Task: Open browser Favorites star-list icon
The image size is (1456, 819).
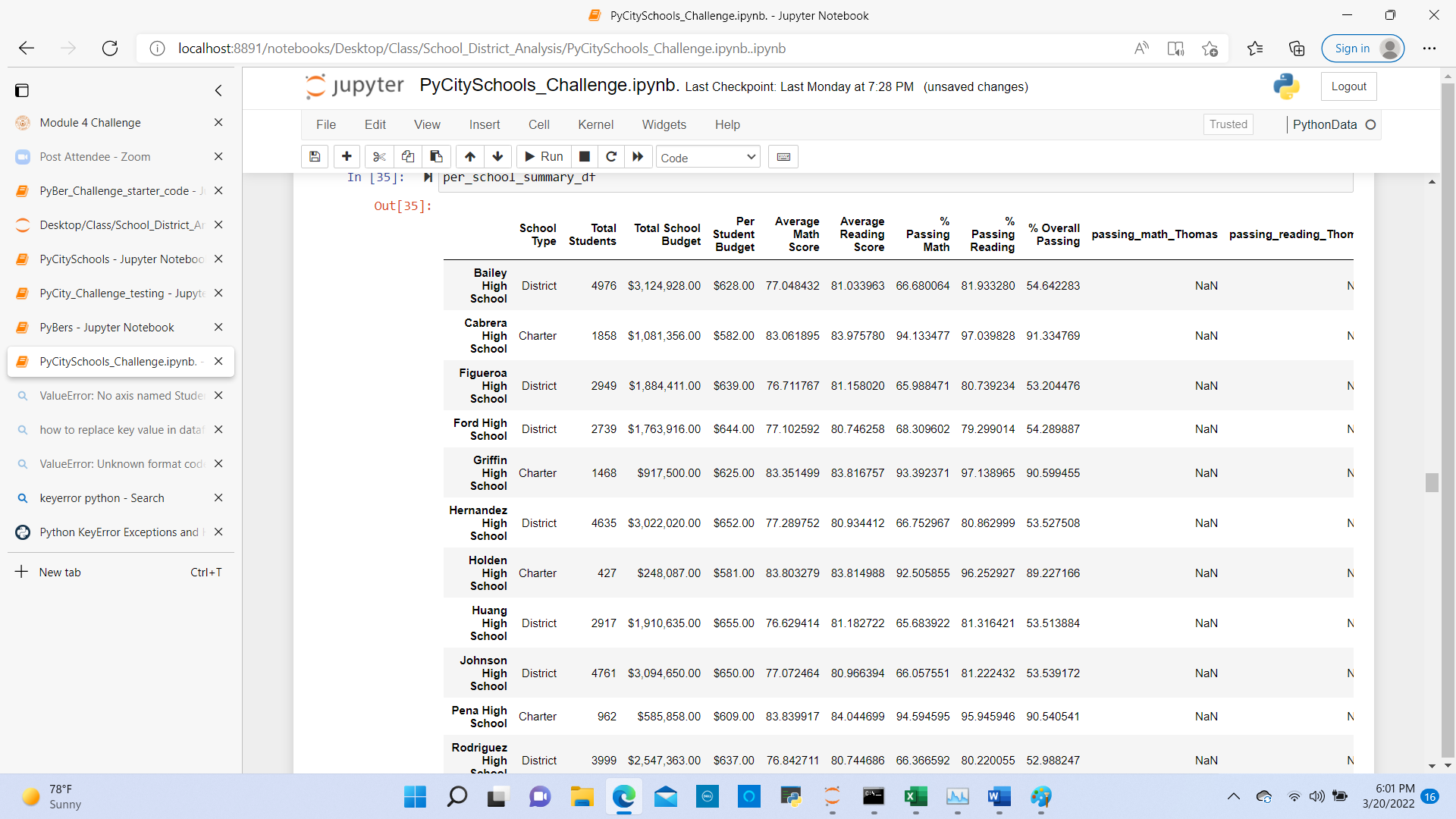Action: [x=1255, y=49]
